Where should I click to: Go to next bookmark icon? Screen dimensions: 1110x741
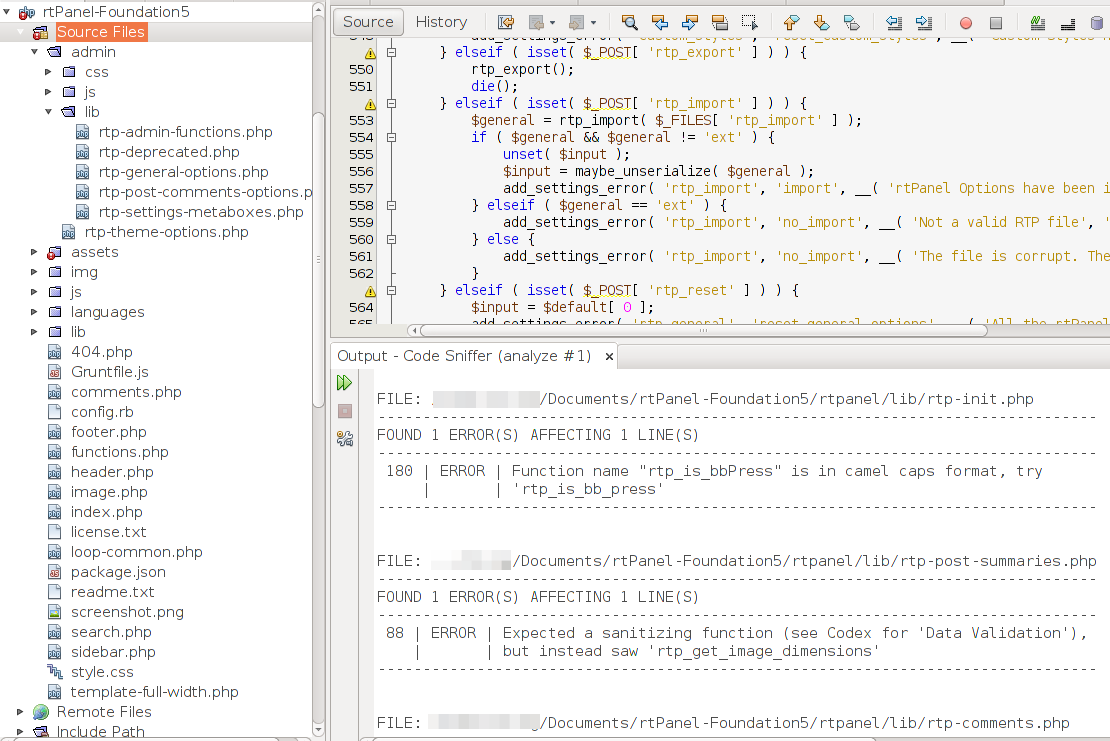[x=822, y=23]
